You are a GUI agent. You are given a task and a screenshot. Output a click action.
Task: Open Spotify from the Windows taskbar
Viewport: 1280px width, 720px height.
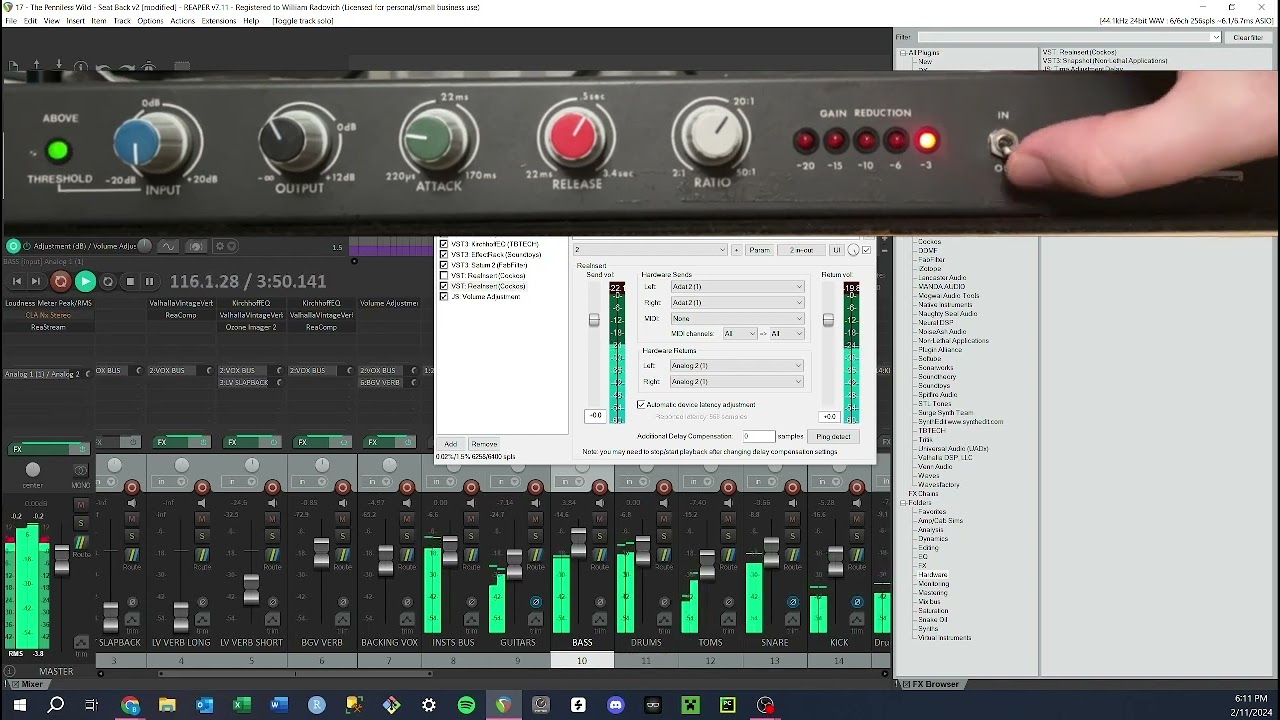pos(466,705)
